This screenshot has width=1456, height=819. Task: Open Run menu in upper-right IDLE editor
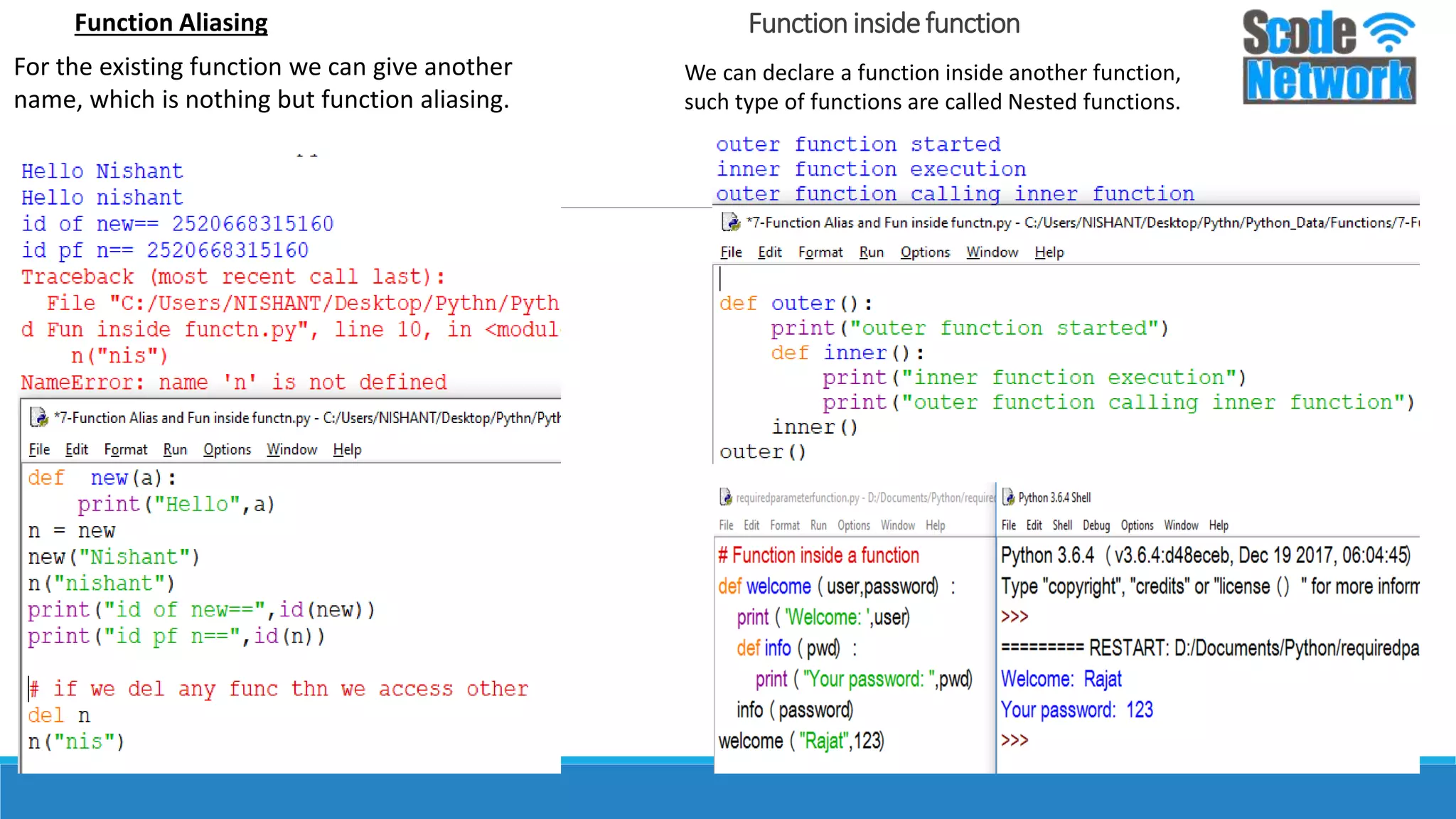871,252
